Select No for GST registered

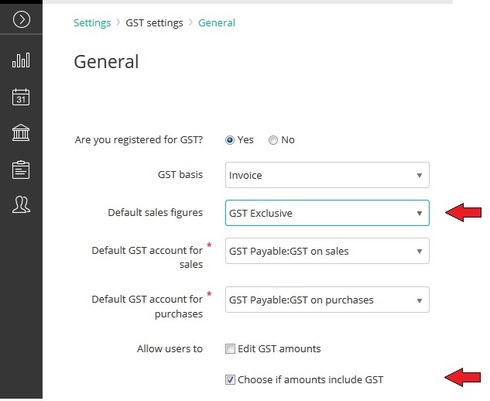273,140
